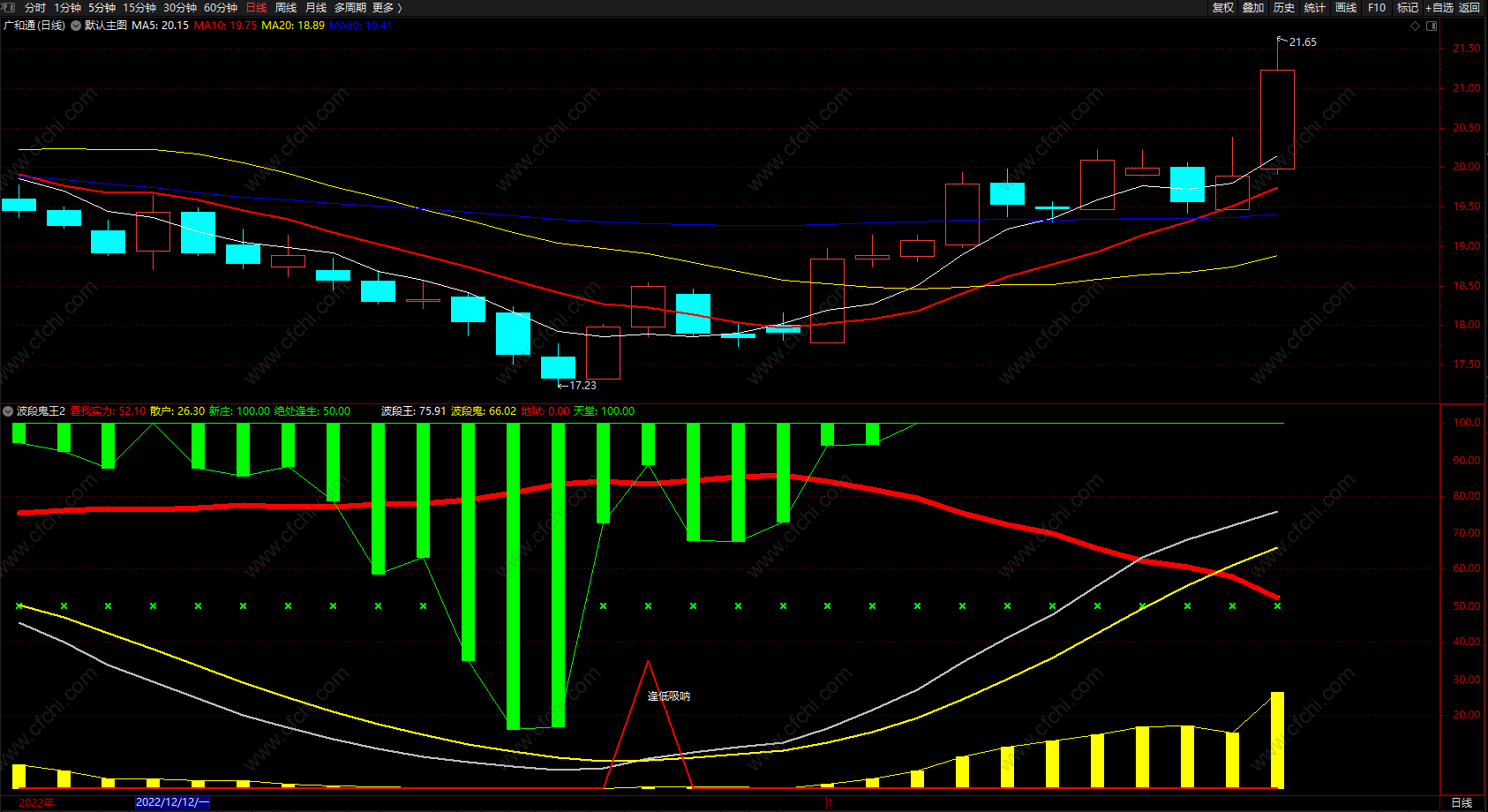
Task: Click the 日线 label at bottom right
Action: tap(1462, 802)
